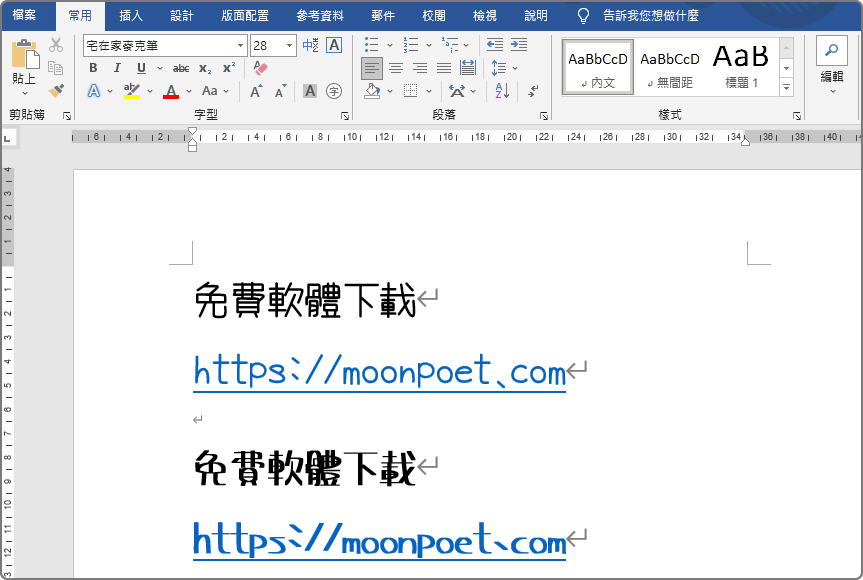Select the Format Painter icon
Viewport: 863px width, 580px height.
[57, 91]
